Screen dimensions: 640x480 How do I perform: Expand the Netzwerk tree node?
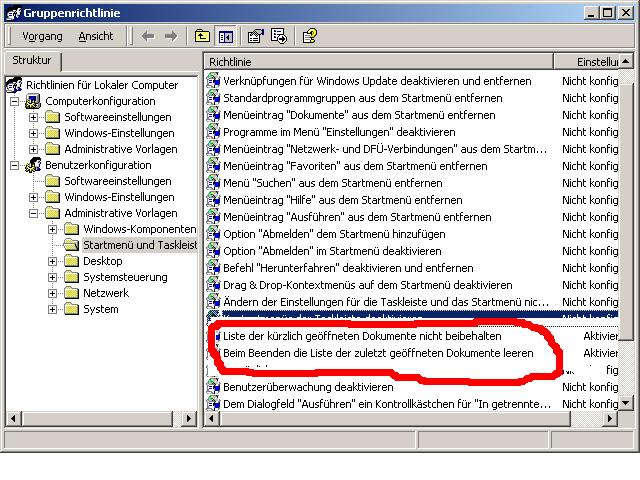53,293
